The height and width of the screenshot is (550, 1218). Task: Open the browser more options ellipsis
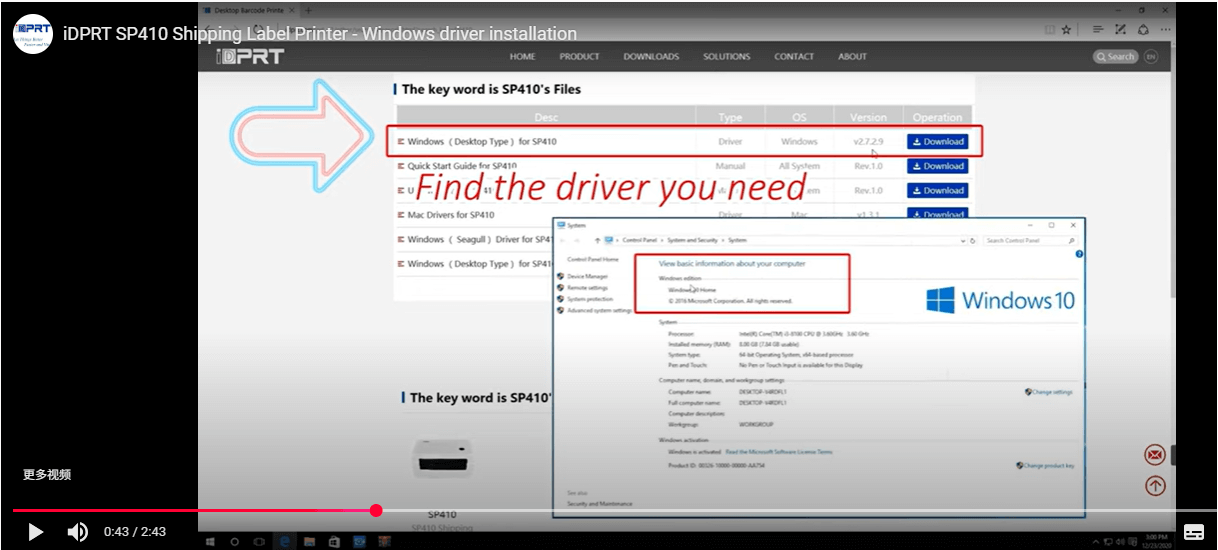coord(1164,30)
